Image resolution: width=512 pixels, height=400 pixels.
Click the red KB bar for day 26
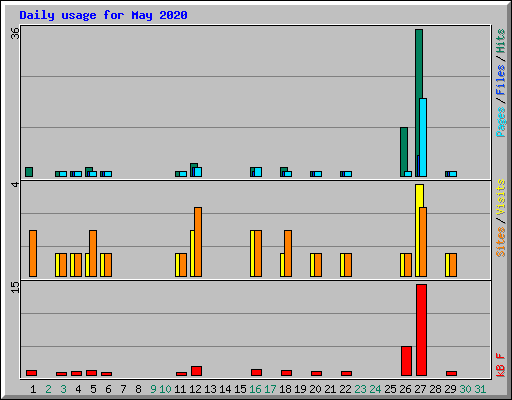tap(406, 361)
